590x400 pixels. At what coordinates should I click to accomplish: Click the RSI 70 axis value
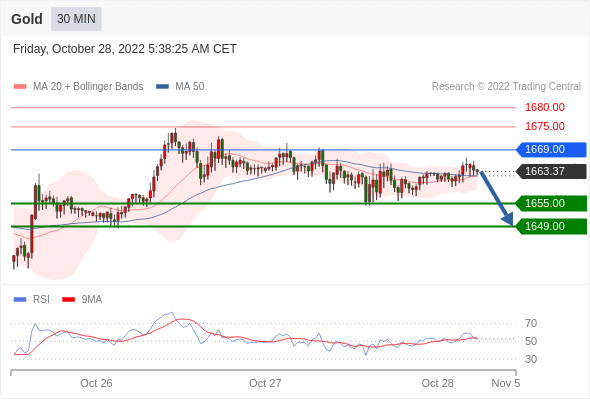pos(531,323)
